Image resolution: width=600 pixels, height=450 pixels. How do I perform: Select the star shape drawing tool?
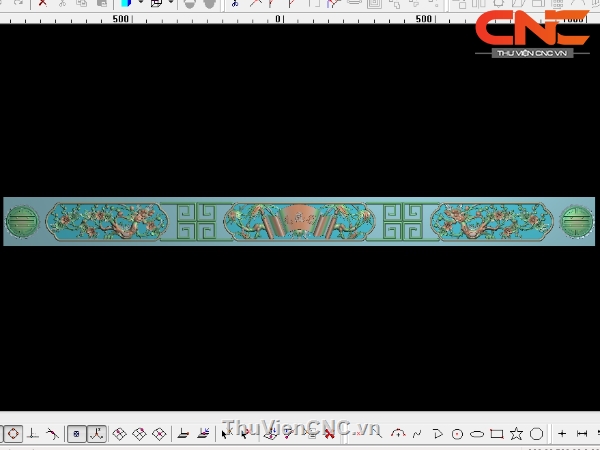point(516,434)
